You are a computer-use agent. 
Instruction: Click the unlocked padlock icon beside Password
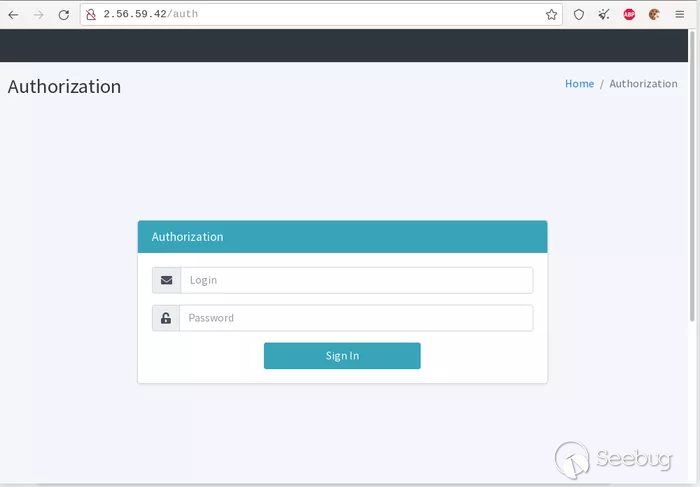coord(166,318)
